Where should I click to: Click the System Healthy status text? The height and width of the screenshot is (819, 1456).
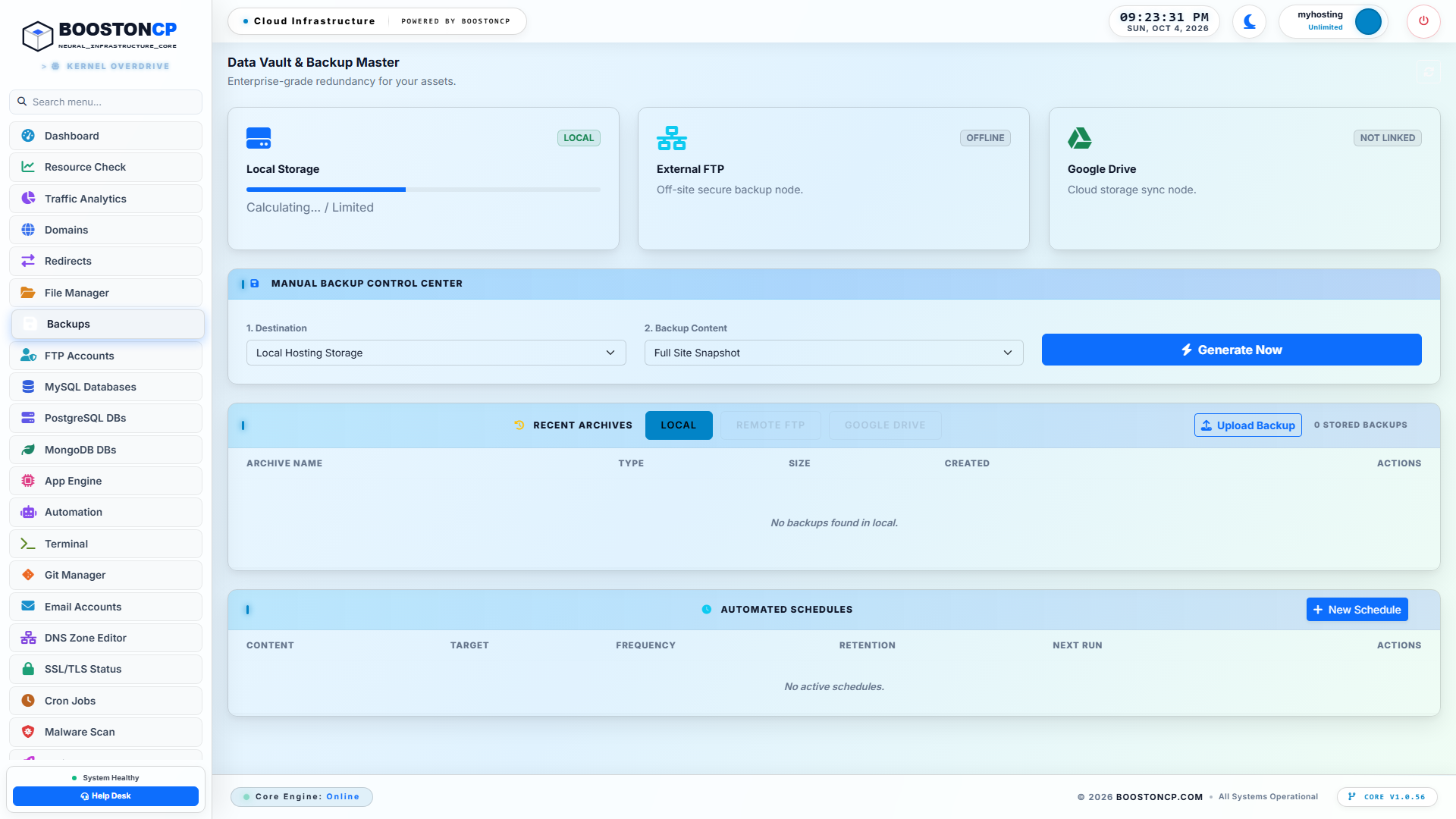click(x=111, y=778)
